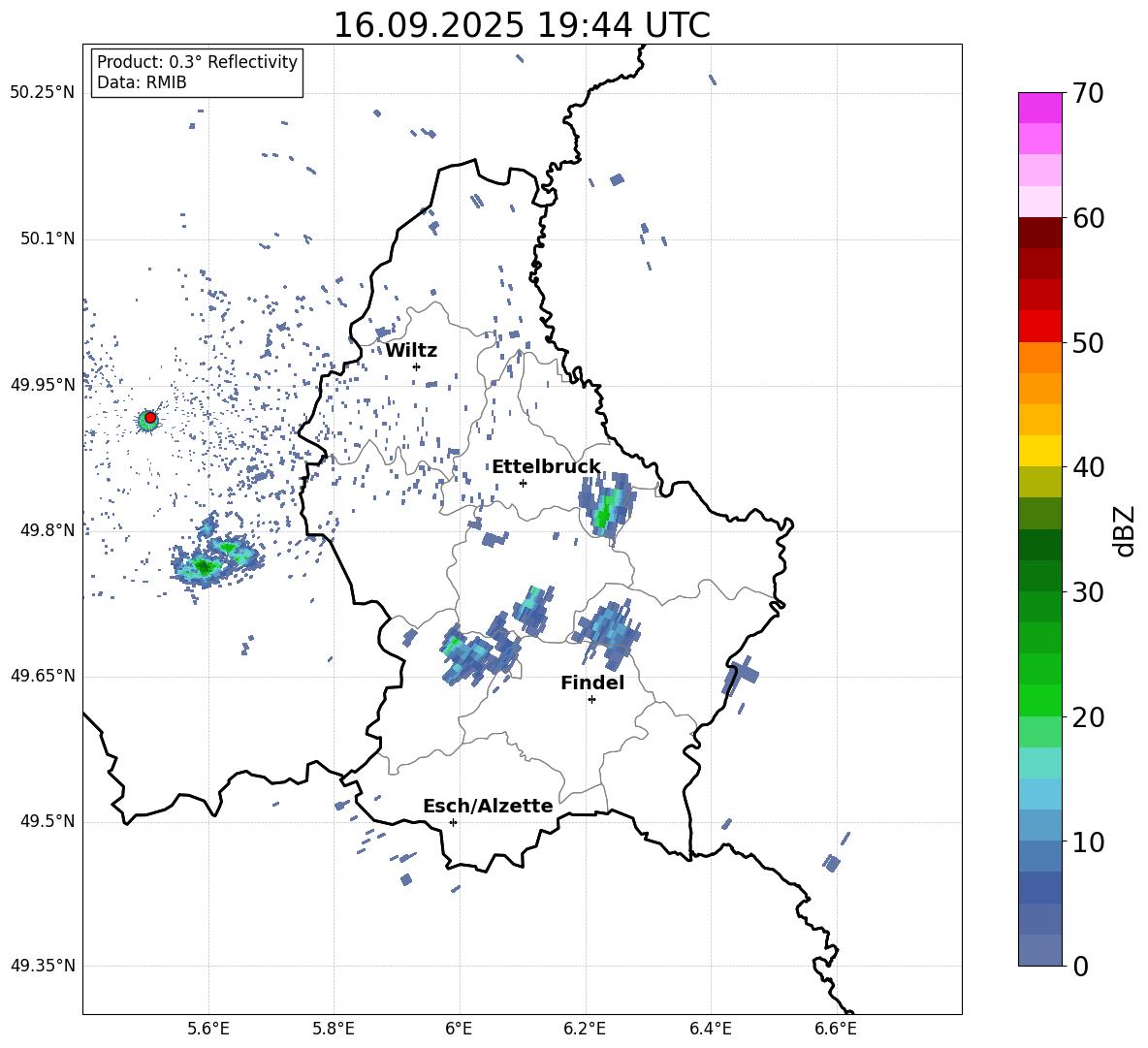The image size is (1148, 1048).
Task: Click the 6.4°E longitude label
Action: click(710, 1029)
